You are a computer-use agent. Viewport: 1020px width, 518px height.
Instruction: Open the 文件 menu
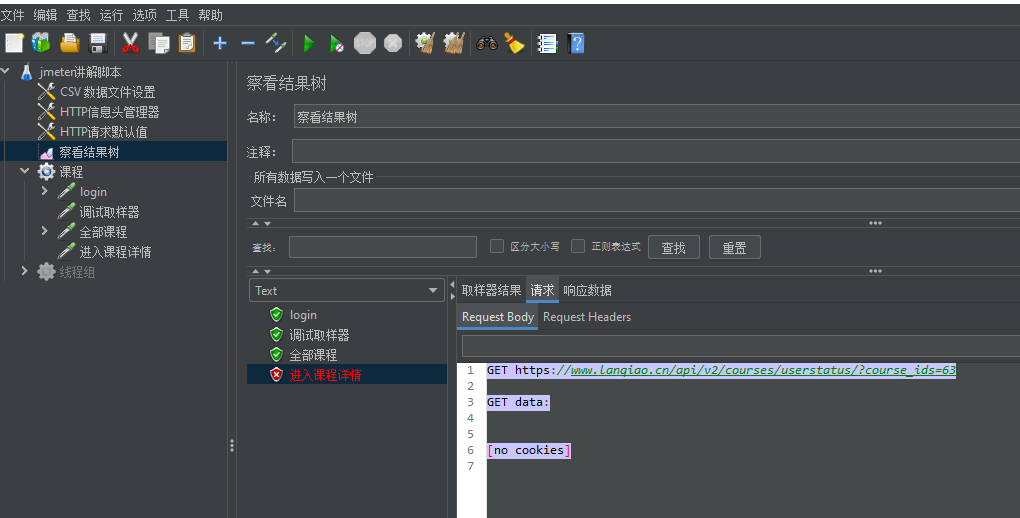coord(12,15)
